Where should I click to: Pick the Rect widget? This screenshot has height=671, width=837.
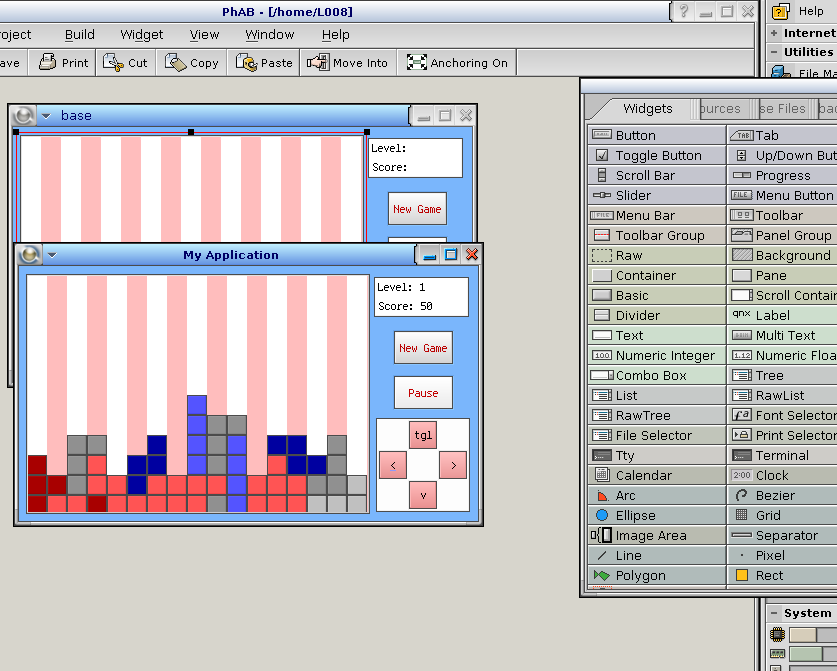click(x=782, y=575)
